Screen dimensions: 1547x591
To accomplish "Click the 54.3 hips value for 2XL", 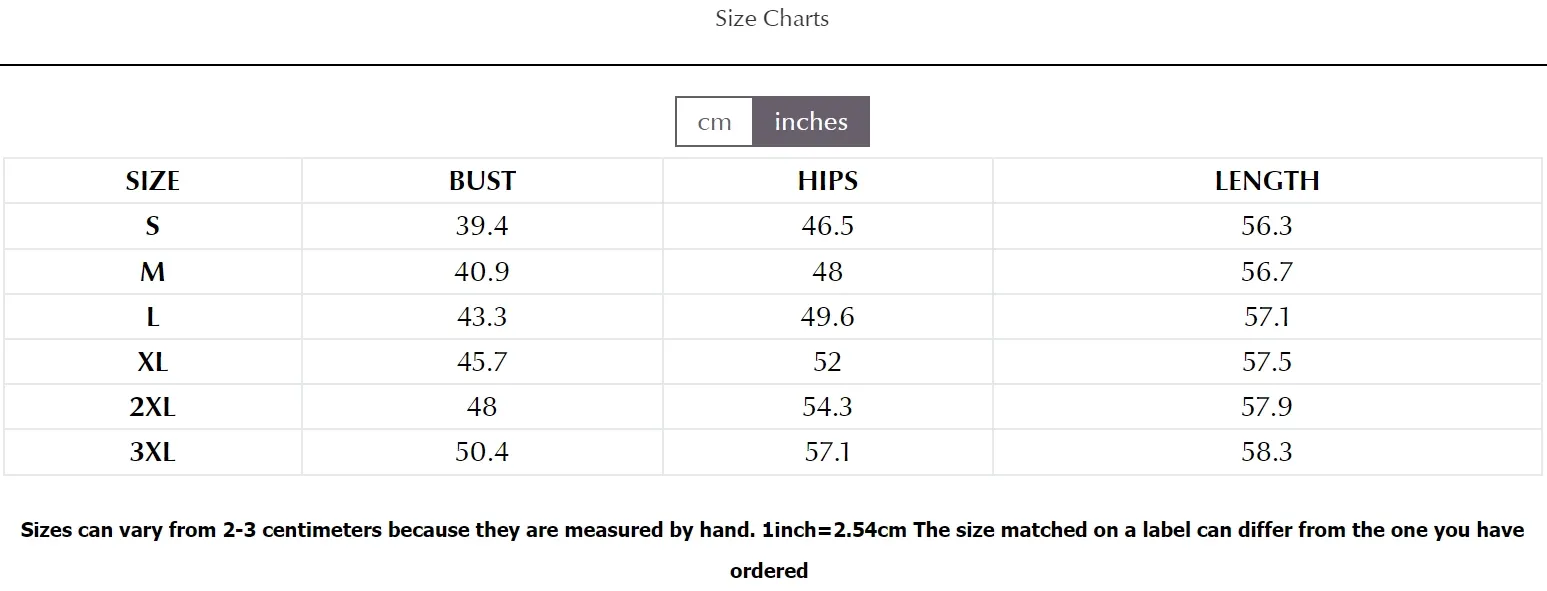I will pyautogui.click(x=828, y=407).
